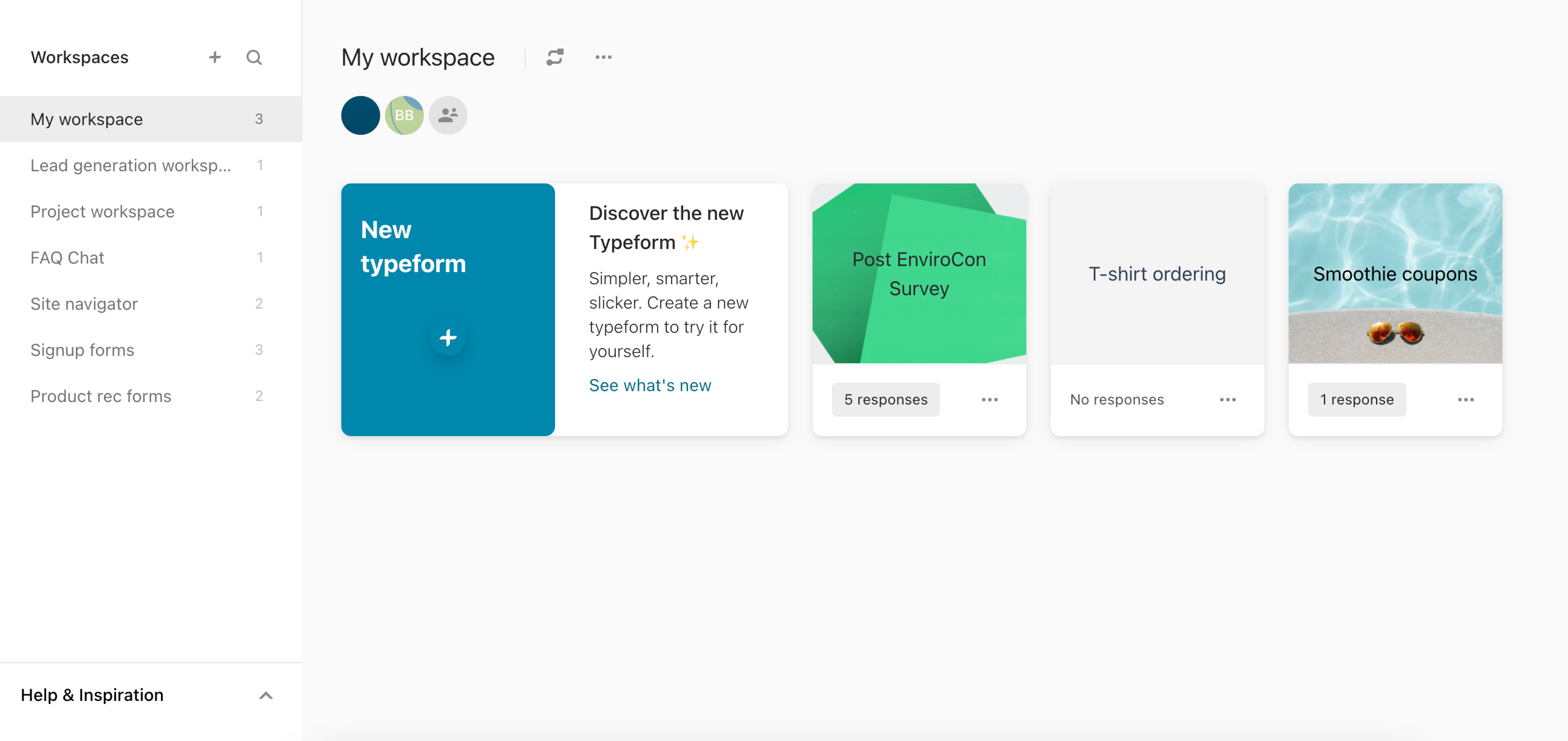Select My workspace in the sidebar
The width and height of the screenshot is (1568, 741).
(x=151, y=119)
